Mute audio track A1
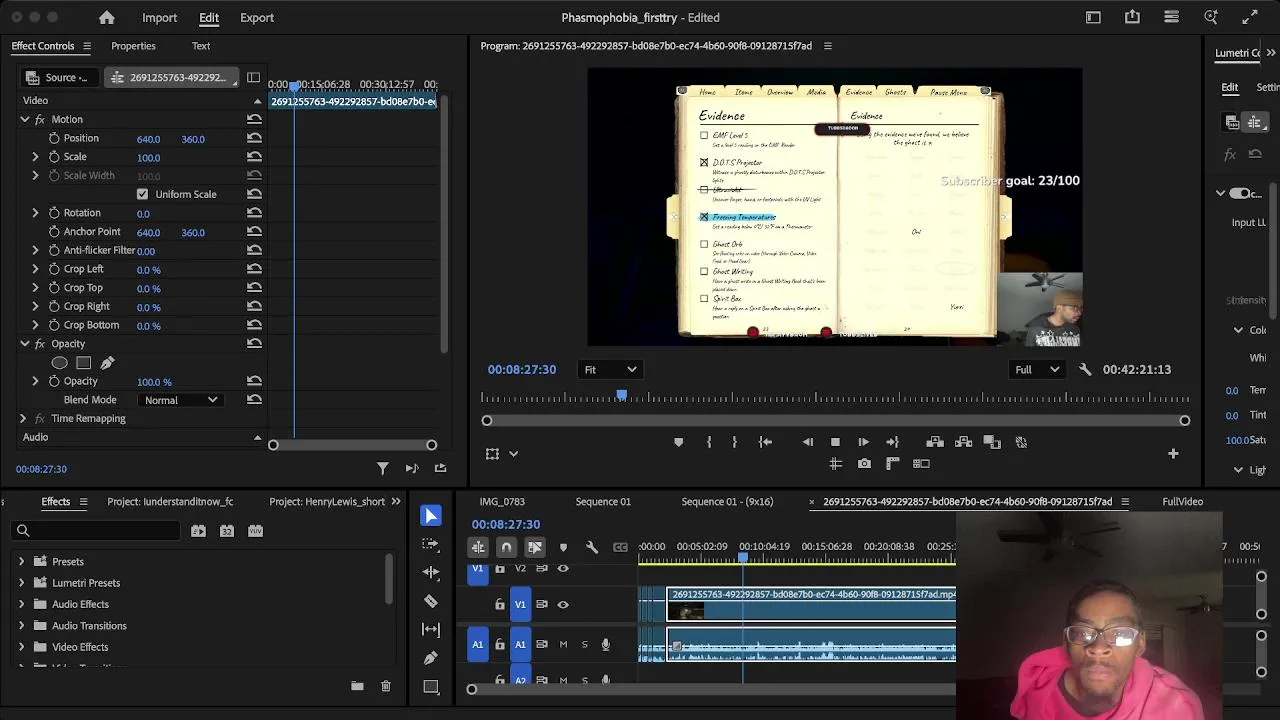The width and height of the screenshot is (1280, 720). click(563, 645)
